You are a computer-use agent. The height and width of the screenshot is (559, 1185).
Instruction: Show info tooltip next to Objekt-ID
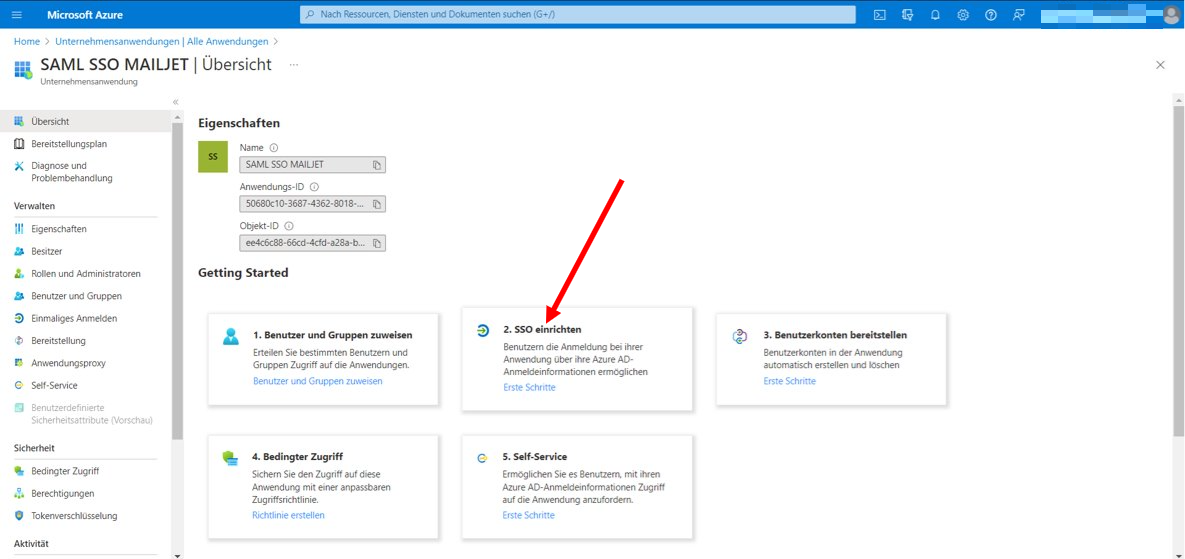tap(289, 226)
